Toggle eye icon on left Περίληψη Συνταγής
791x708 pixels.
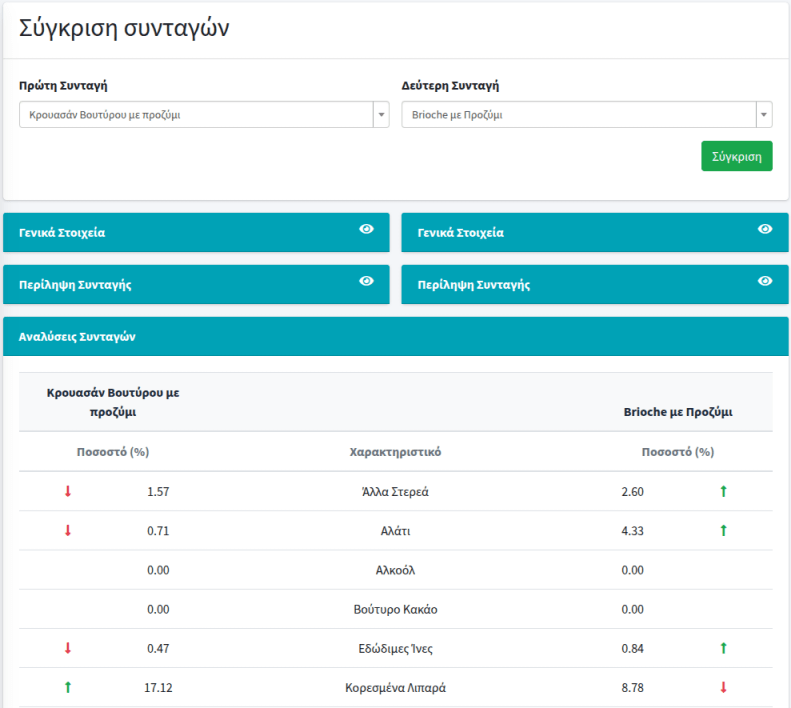367,281
